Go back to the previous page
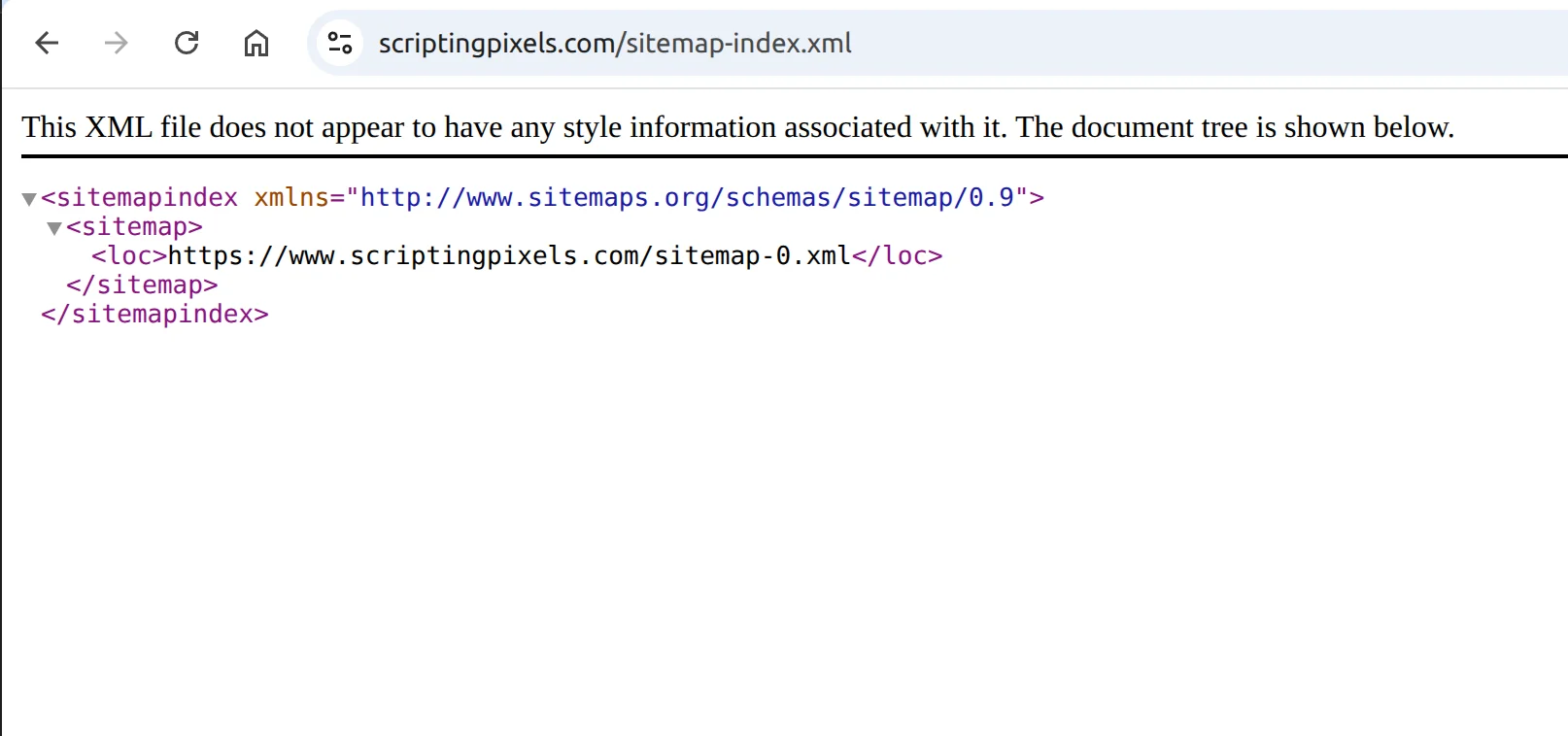 tap(47, 43)
